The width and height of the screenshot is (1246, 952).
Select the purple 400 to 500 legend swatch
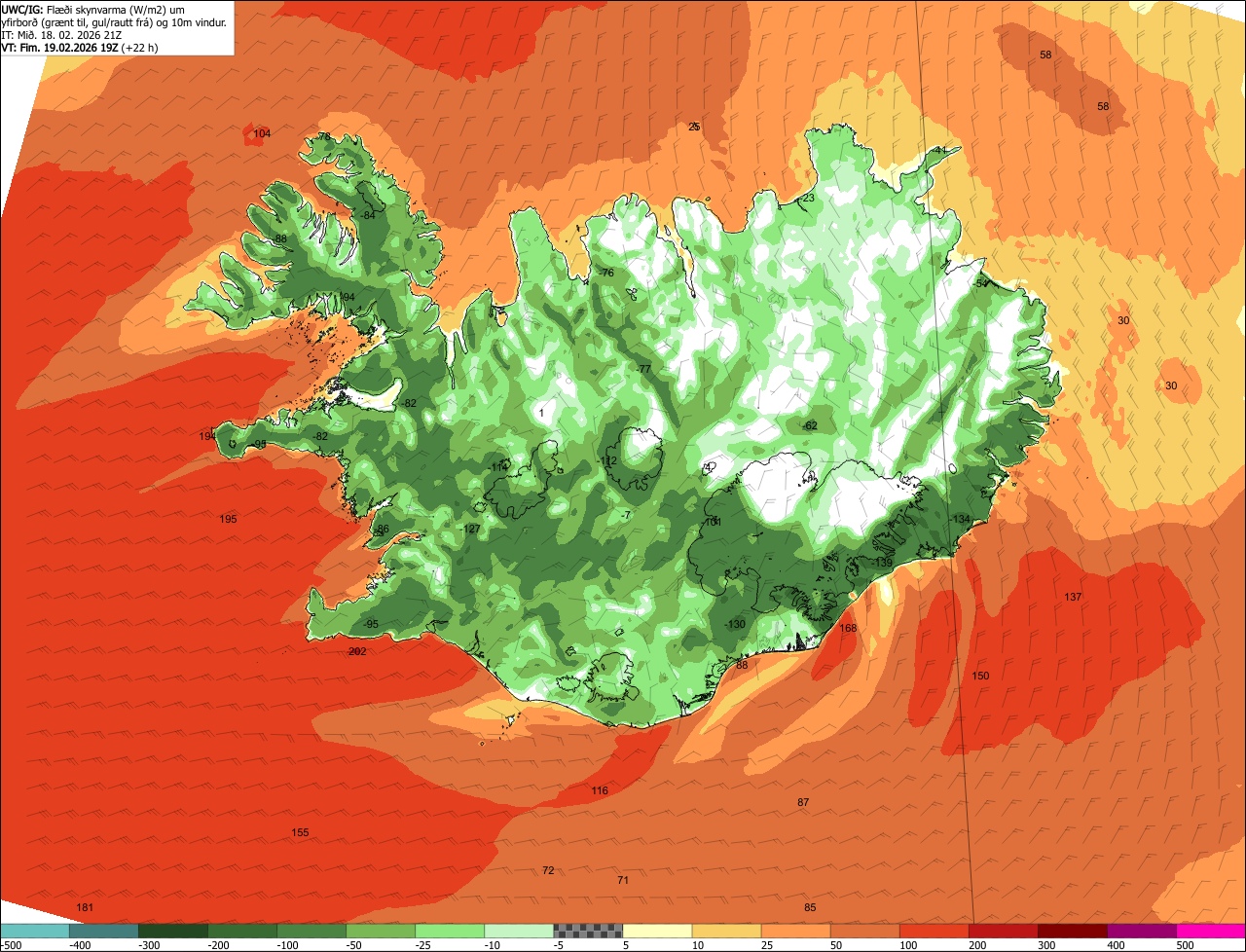[1142, 931]
